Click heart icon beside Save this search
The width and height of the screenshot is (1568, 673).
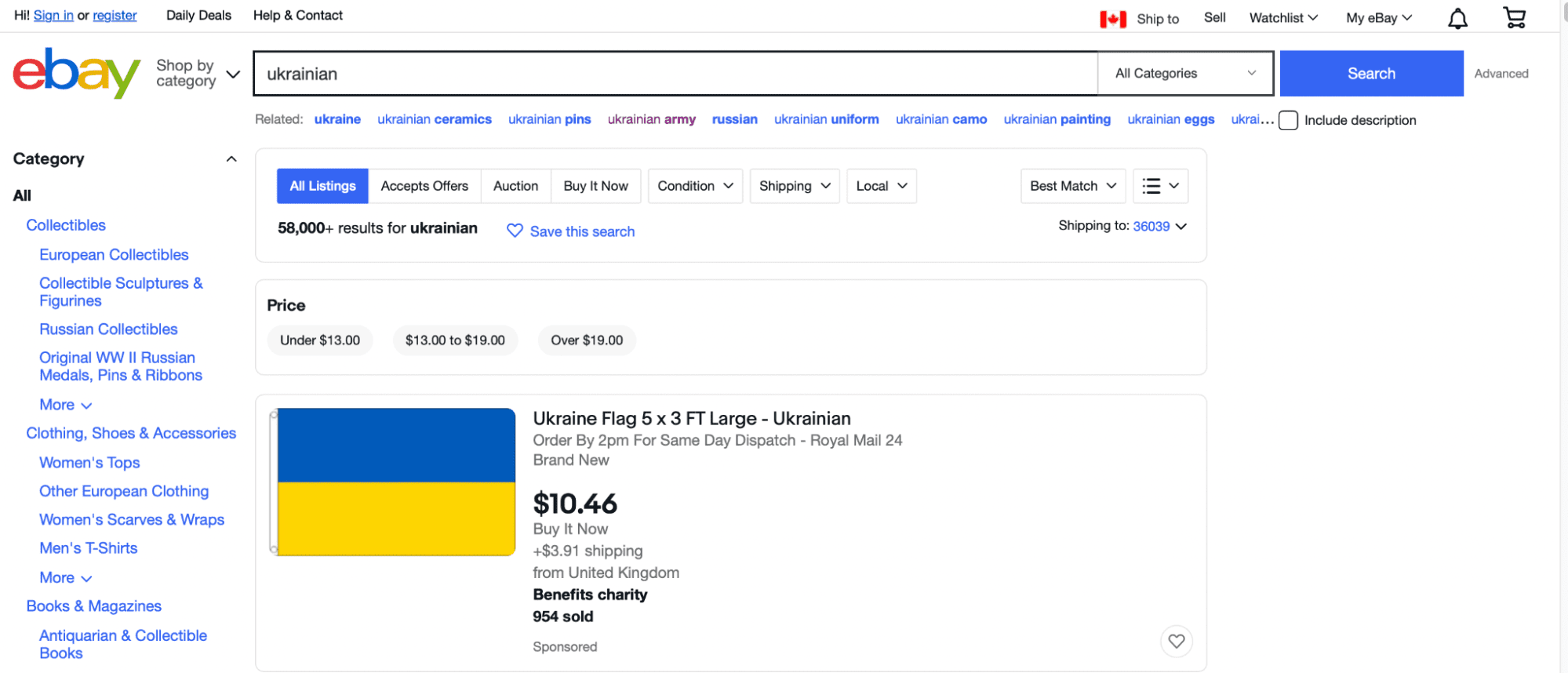tap(515, 231)
